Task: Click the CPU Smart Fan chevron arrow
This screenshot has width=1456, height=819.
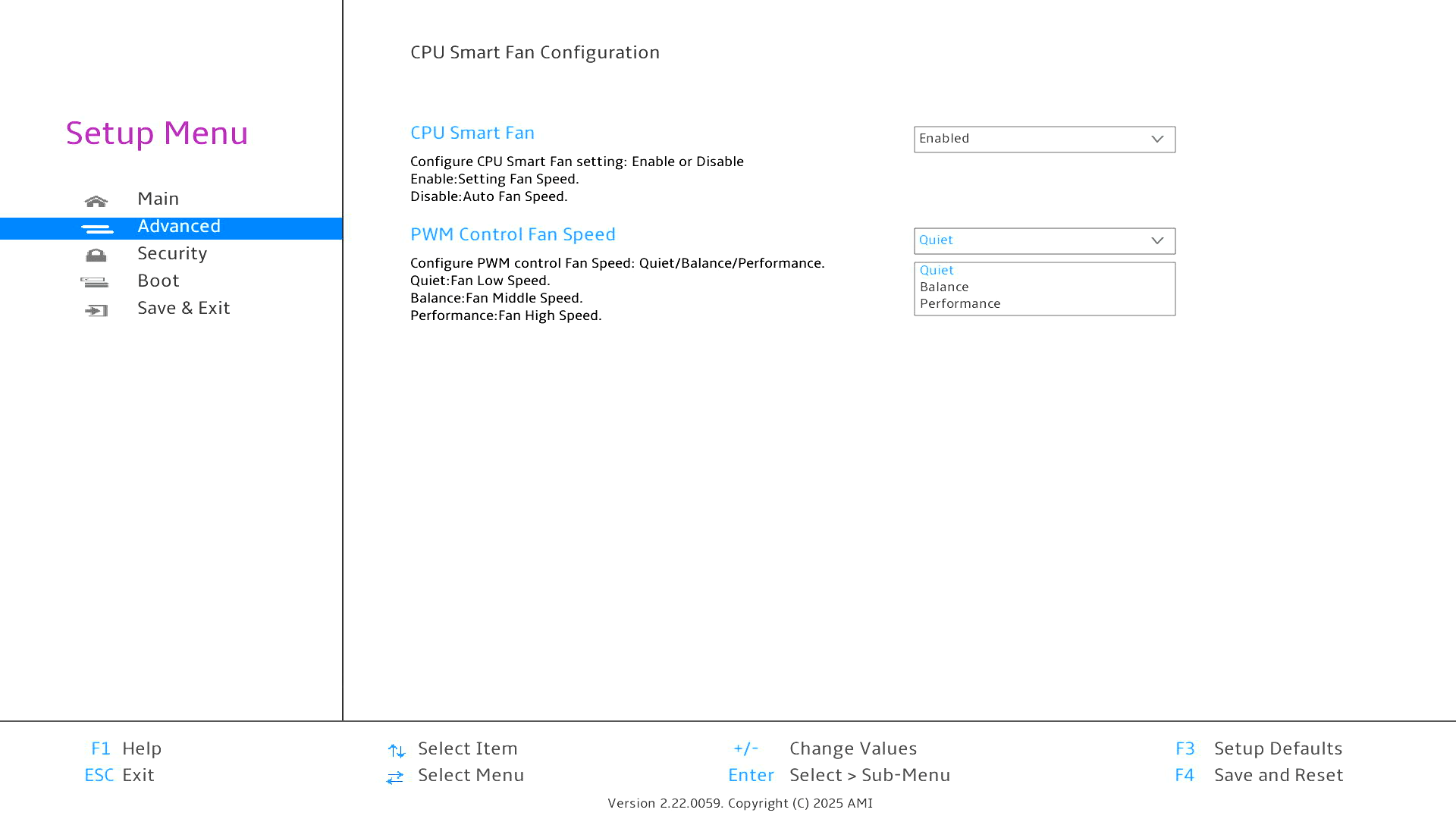Action: 1157,139
